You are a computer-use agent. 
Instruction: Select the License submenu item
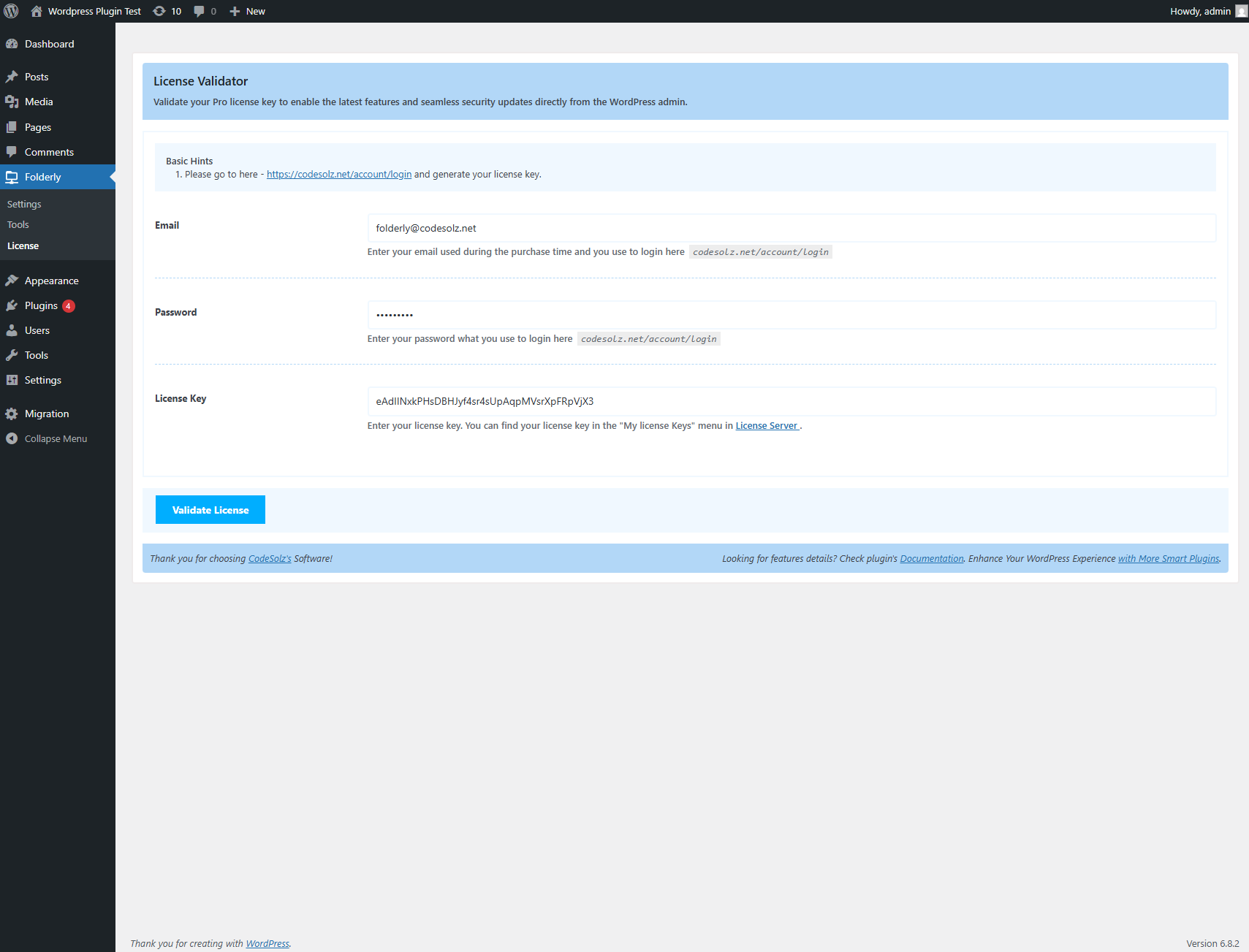[x=23, y=245]
